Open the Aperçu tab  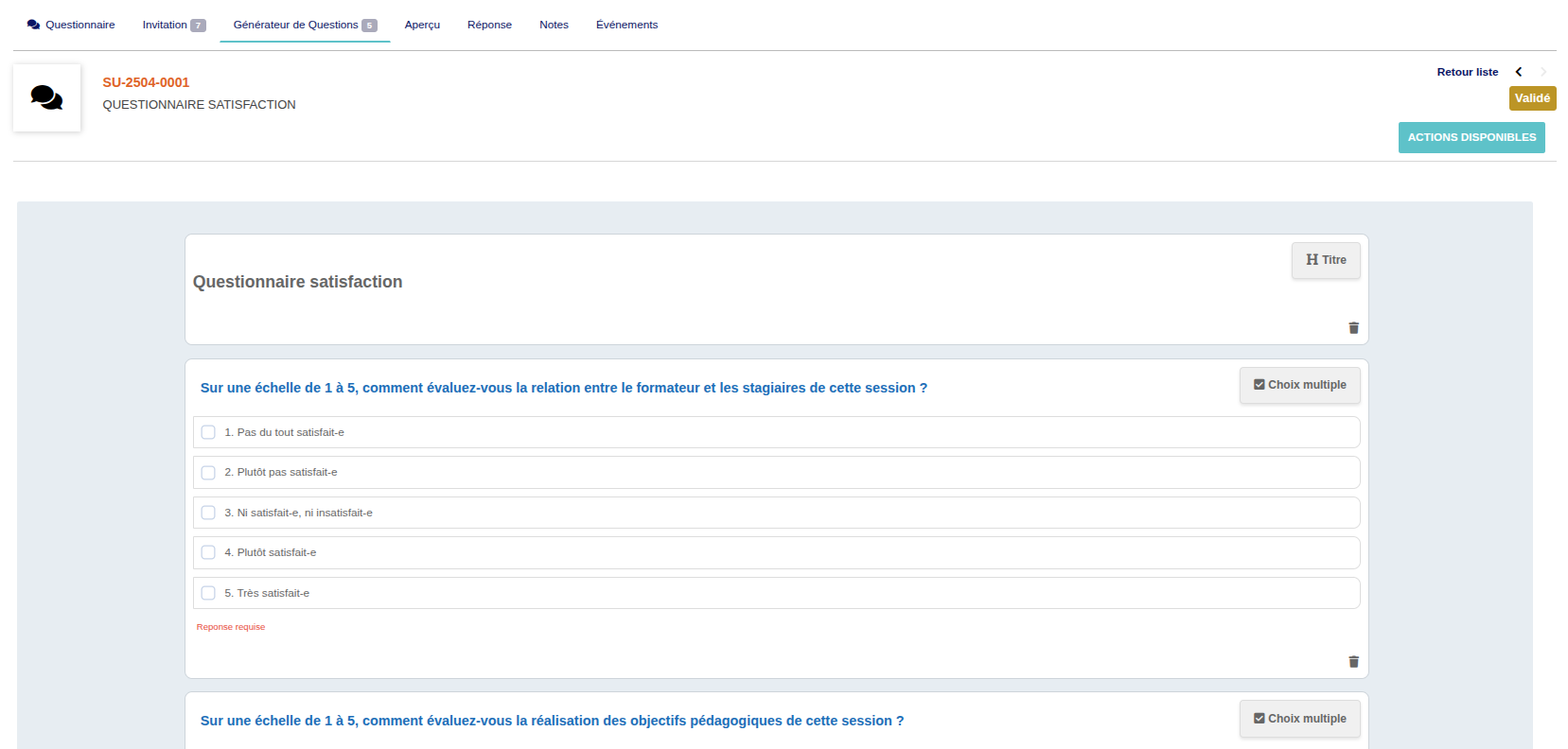tap(422, 25)
